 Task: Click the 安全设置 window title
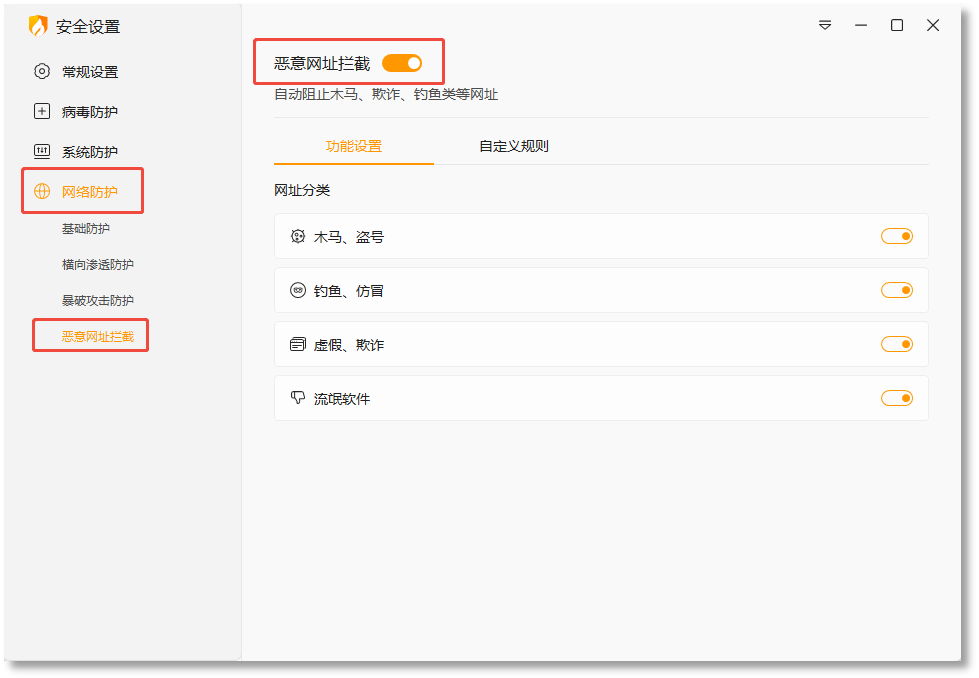(88, 26)
